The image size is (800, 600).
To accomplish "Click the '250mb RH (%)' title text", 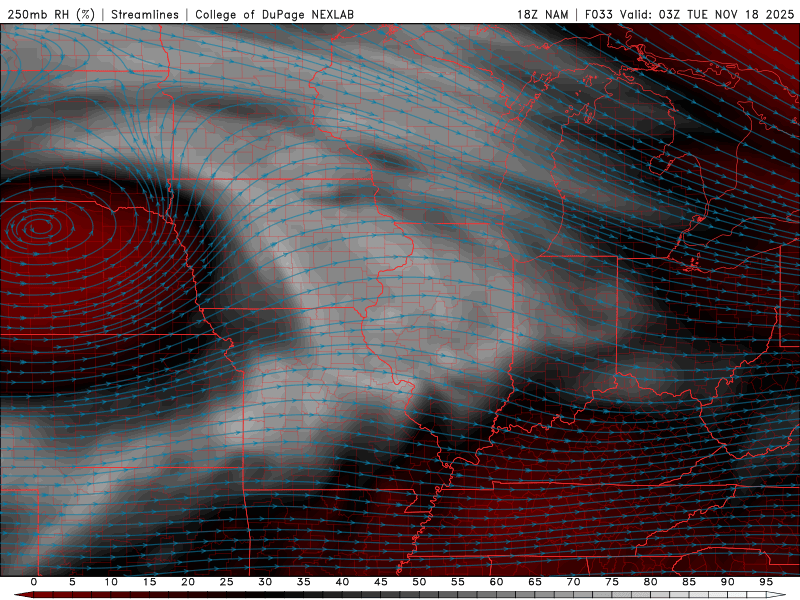I will click(x=52, y=14).
